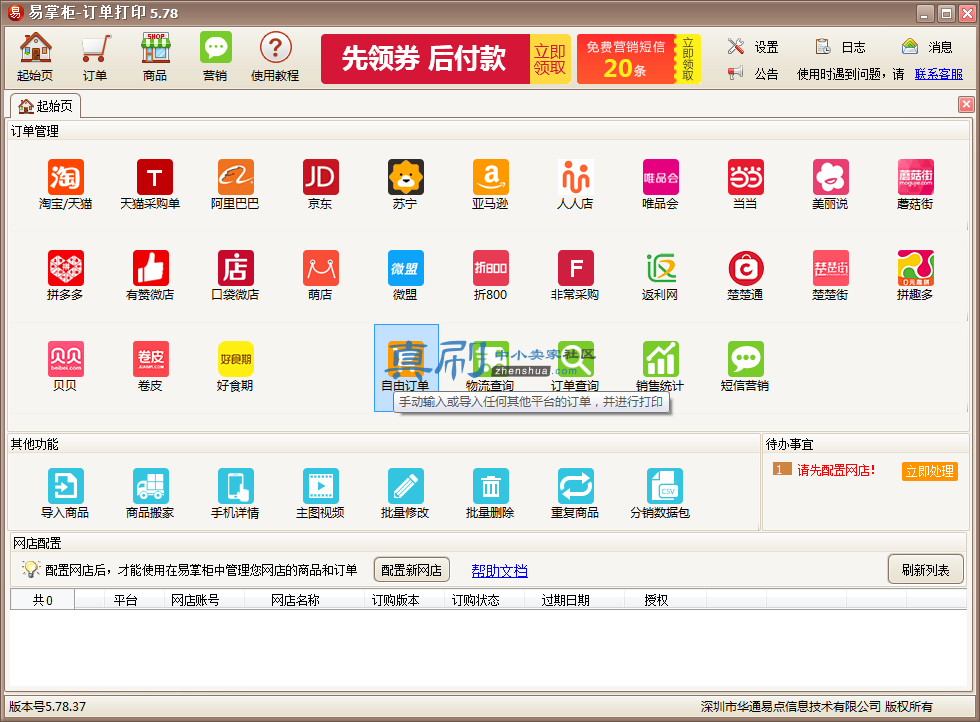Open 日志 log viewer
Screen dimensions: 980x722
pyautogui.click(x=841, y=47)
